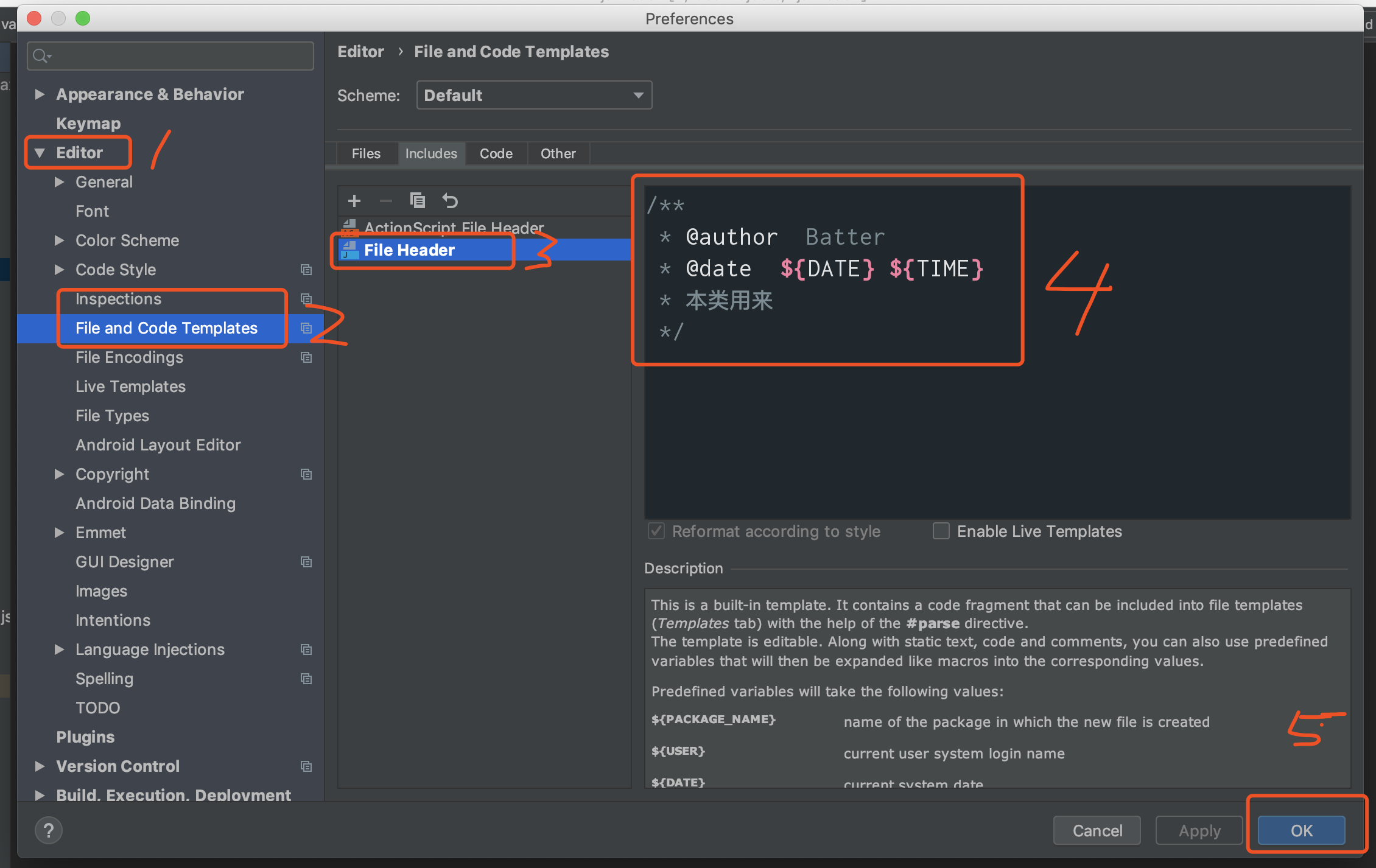
Task: Click the project-level icon beside Copyright
Action: tap(306, 474)
